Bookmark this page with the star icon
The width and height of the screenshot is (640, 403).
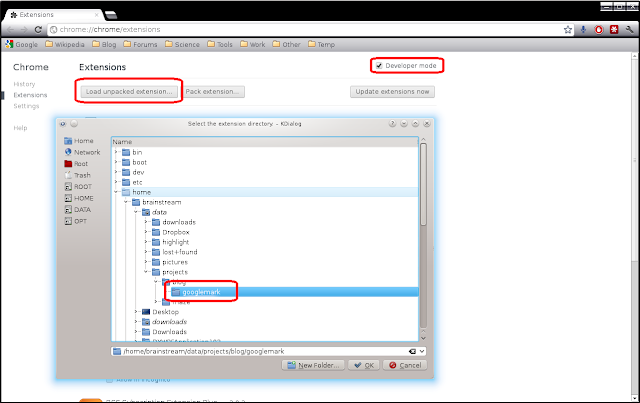pyautogui.click(x=568, y=29)
